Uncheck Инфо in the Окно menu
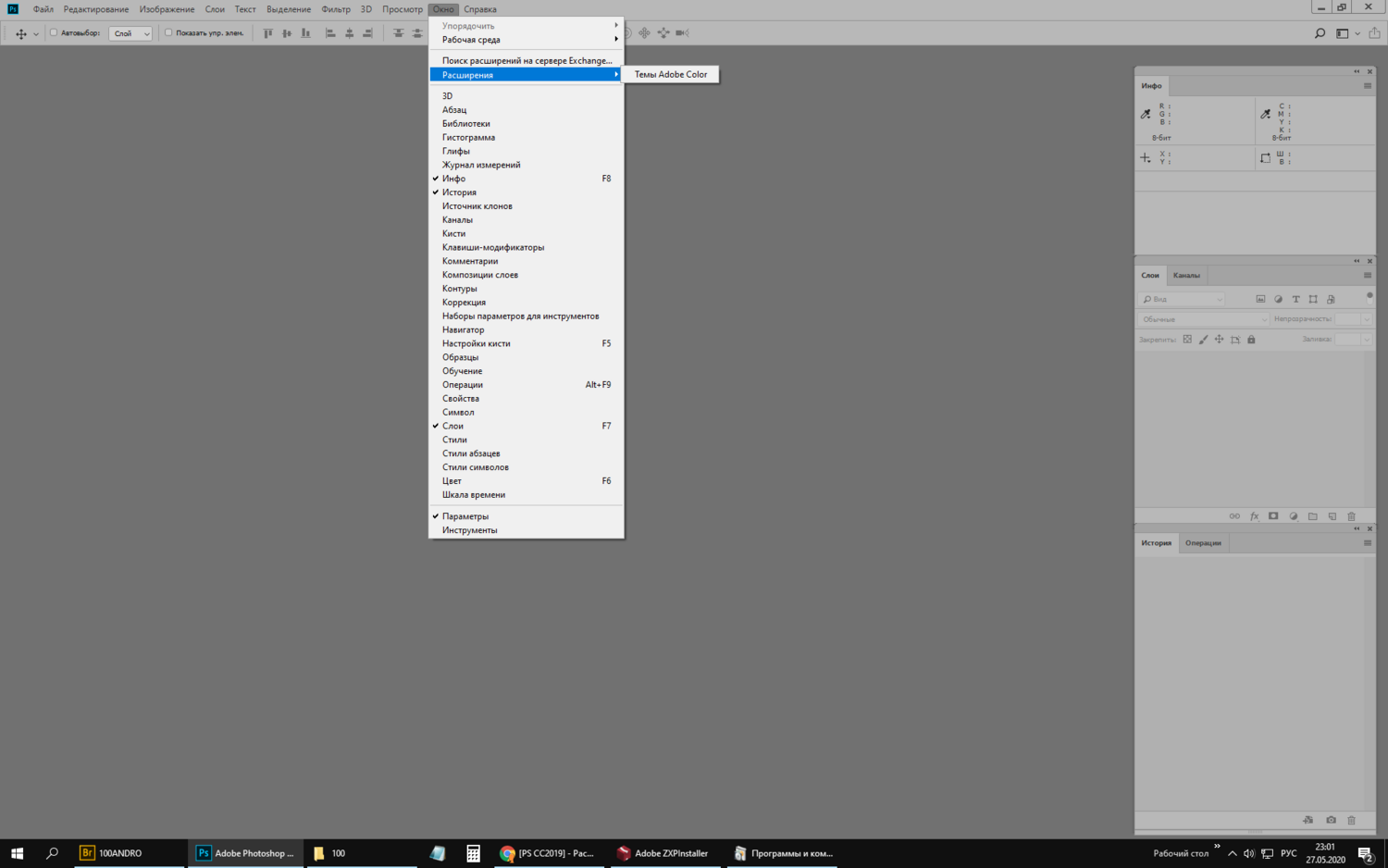The width and height of the screenshot is (1388, 868). point(526,179)
